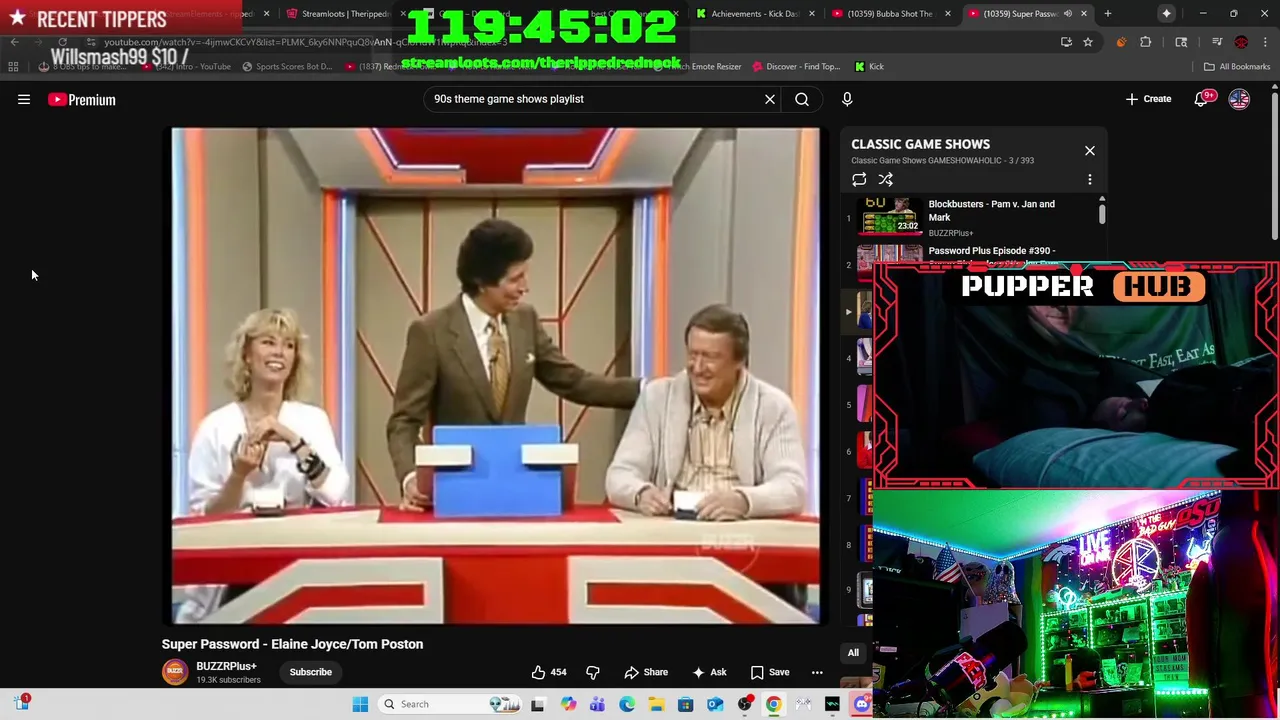This screenshot has width=1280, height=720.
Task: Close the Super Password browser tab
Action: point(1083,14)
